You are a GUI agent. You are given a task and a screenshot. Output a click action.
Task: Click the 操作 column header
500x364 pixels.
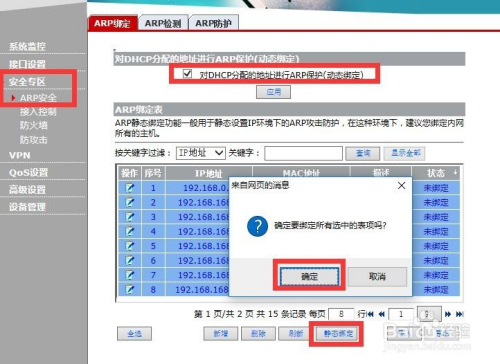click(129, 173)
